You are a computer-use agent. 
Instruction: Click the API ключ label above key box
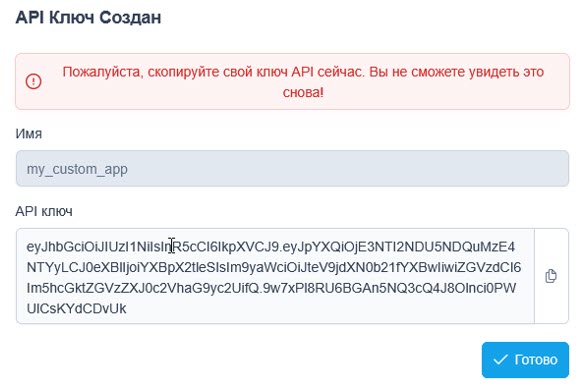point(44,211)
